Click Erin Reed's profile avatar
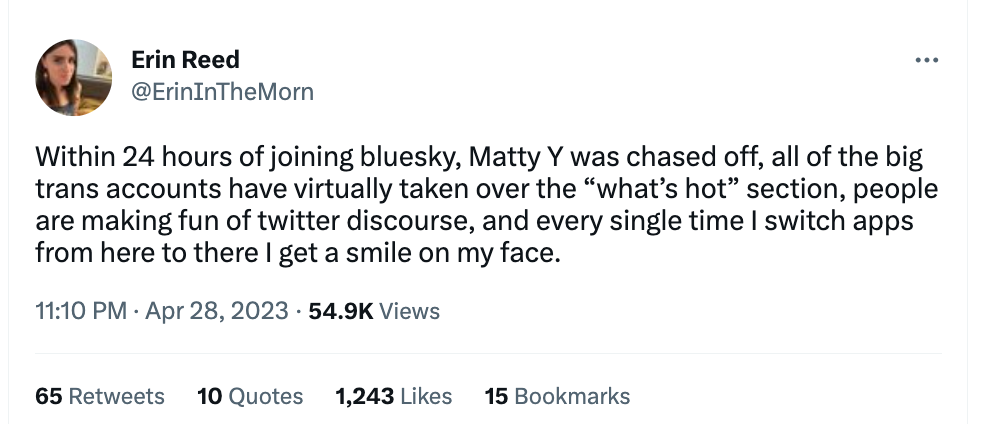This screenshot has height=424, width=992. point(73,78)
